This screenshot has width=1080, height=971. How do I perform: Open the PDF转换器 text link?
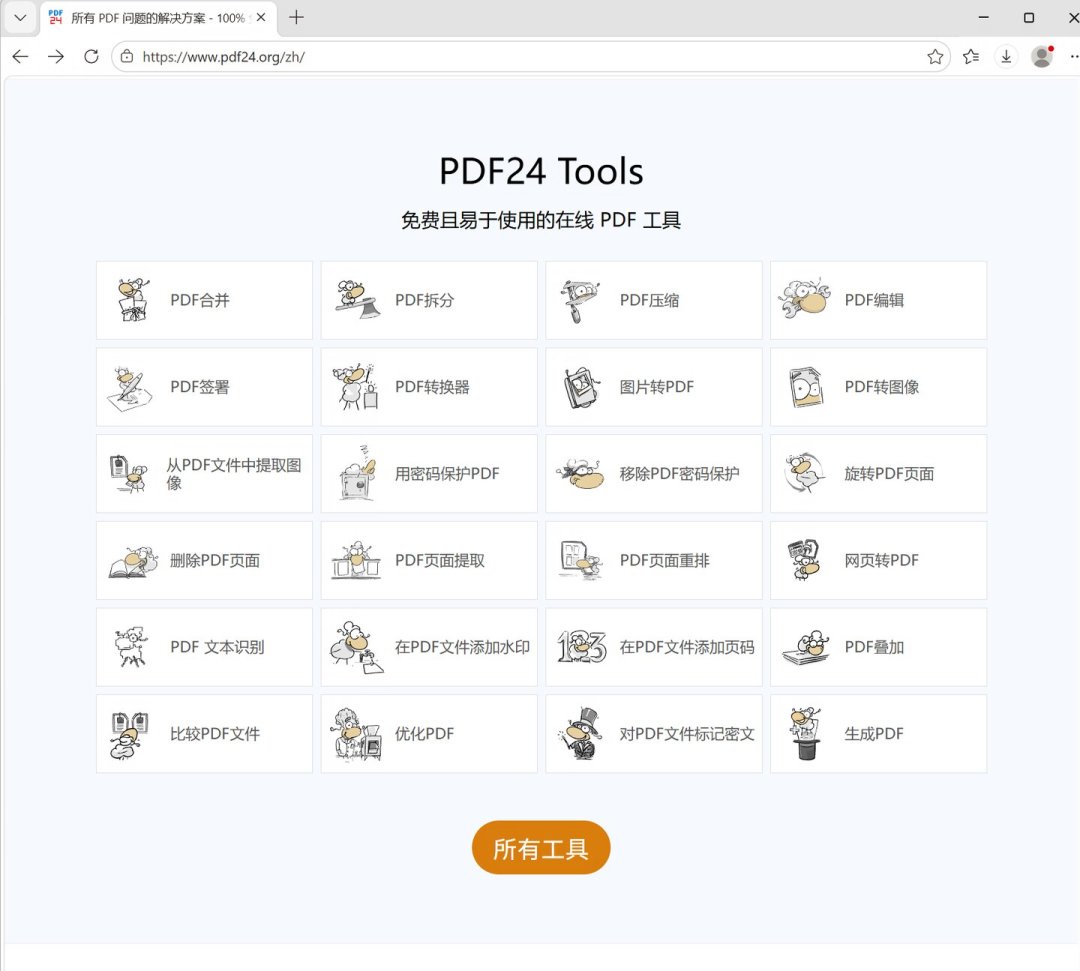point(432,387)
